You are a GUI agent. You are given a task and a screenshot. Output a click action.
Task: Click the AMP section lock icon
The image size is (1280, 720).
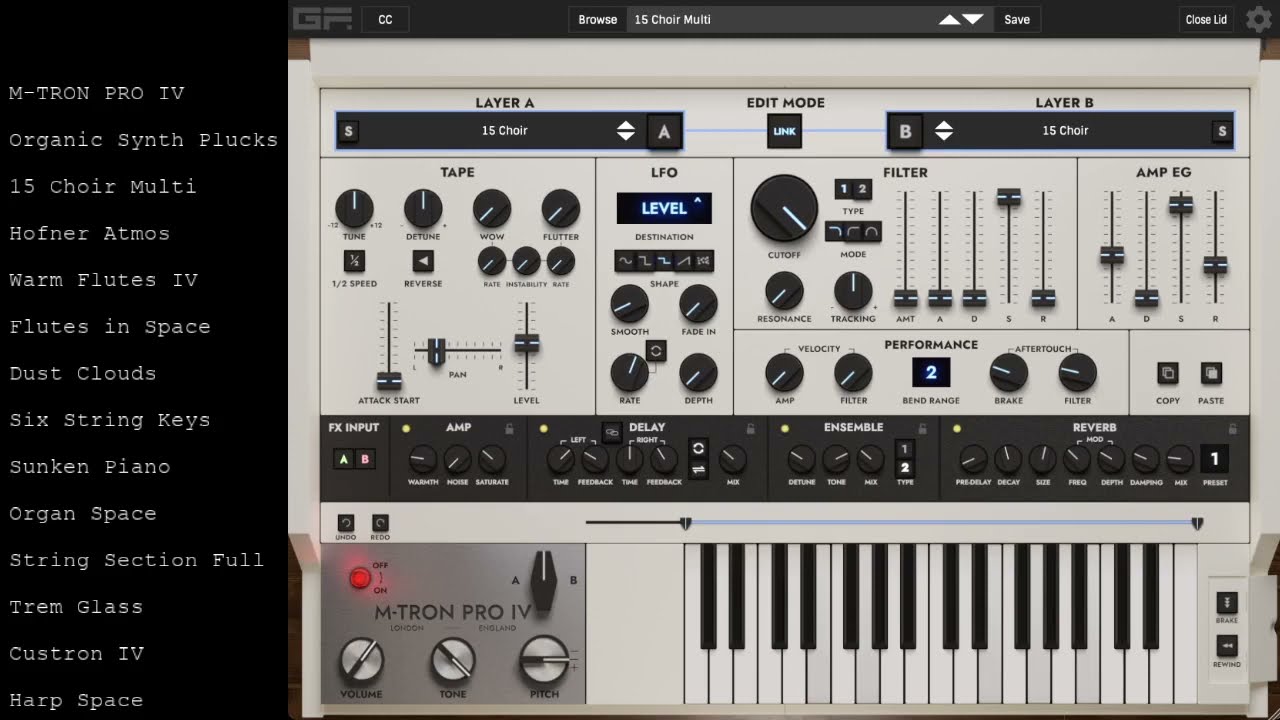510,428
